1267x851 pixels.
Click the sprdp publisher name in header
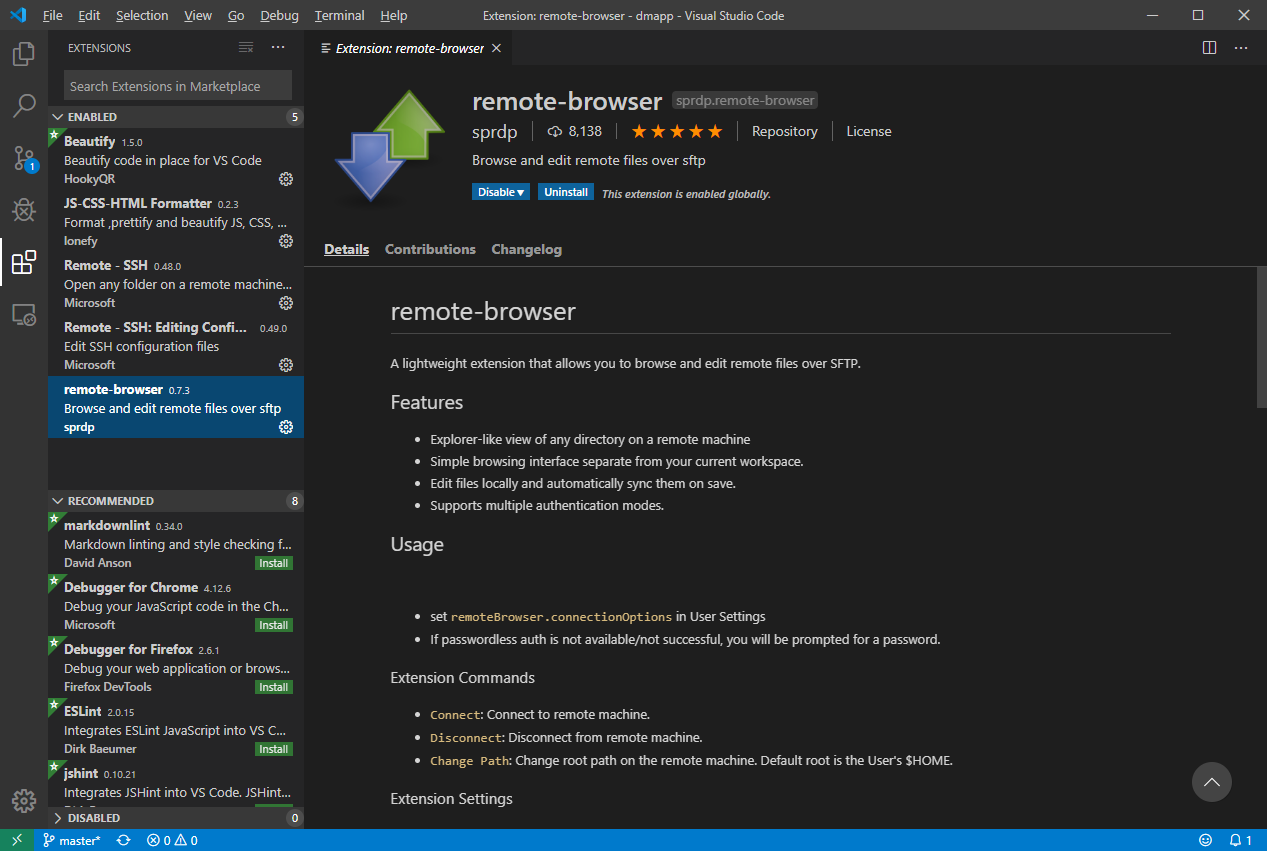click(495, 131)
